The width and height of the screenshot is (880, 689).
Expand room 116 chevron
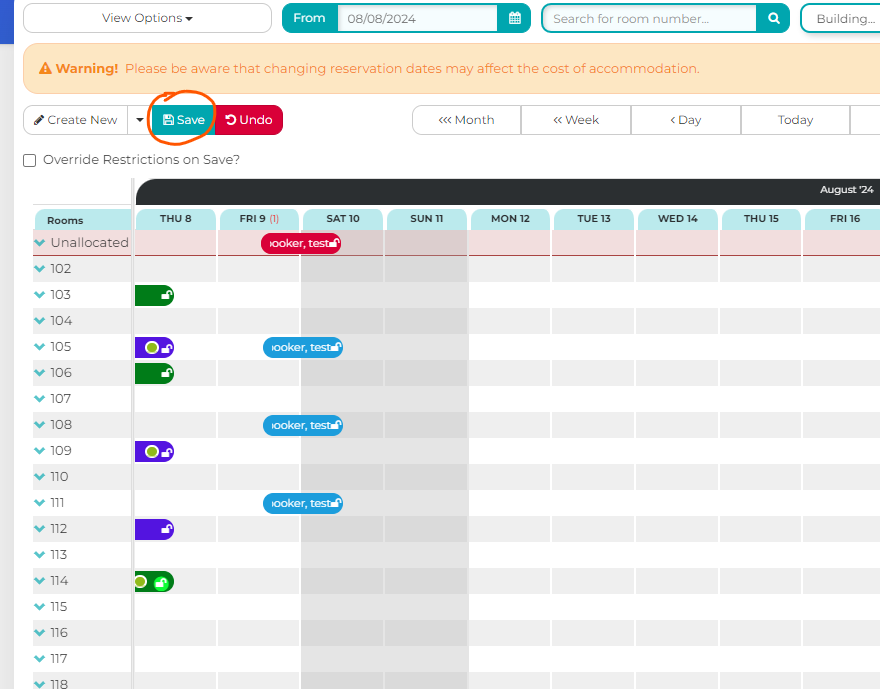(39, 632)
